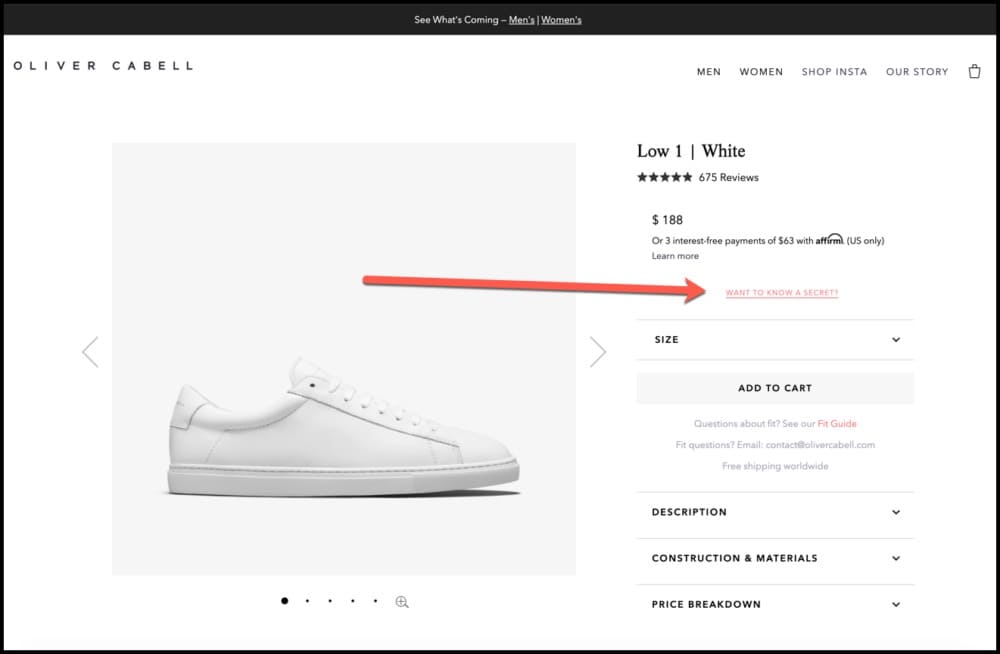
Task: Expand Construction & Materials section
Action: pos(775,558)
